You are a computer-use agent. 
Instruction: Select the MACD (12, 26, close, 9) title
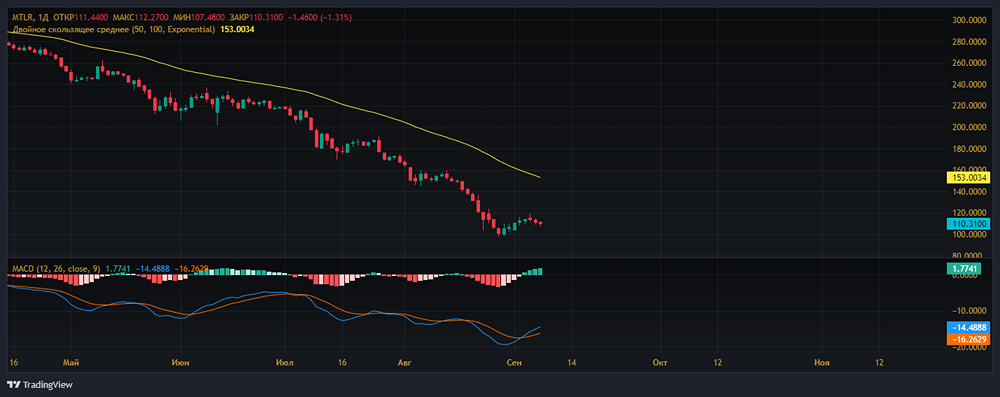[55, 269]
